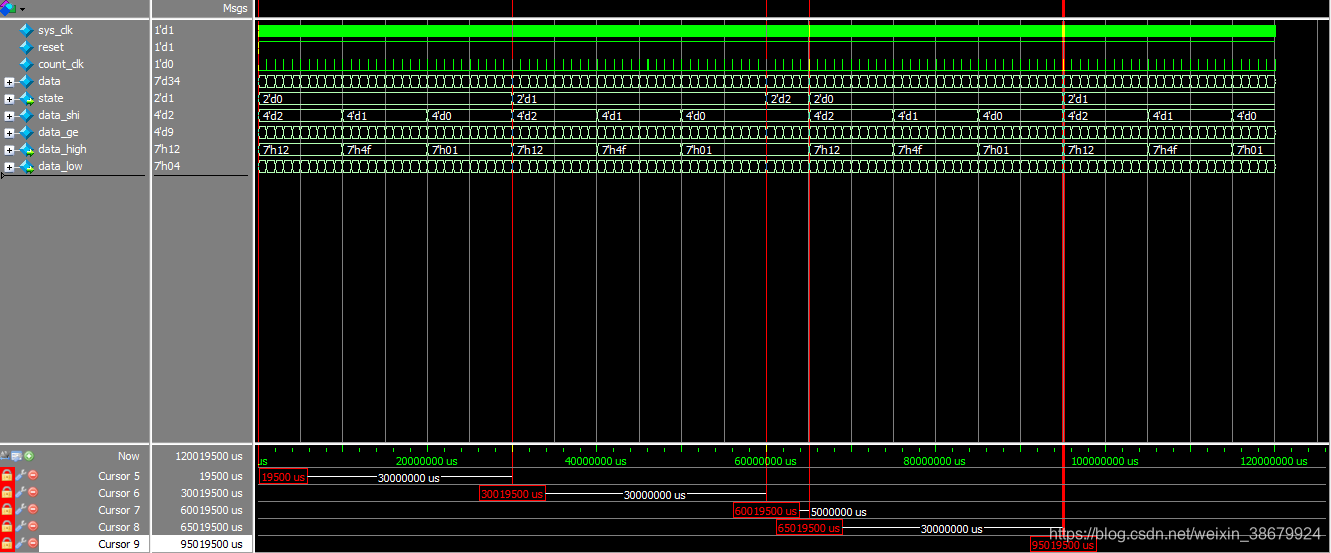Select the data_low signal name
This screenshot has width=1331, height=553.
pyautogui.click(x=60, y=166)
